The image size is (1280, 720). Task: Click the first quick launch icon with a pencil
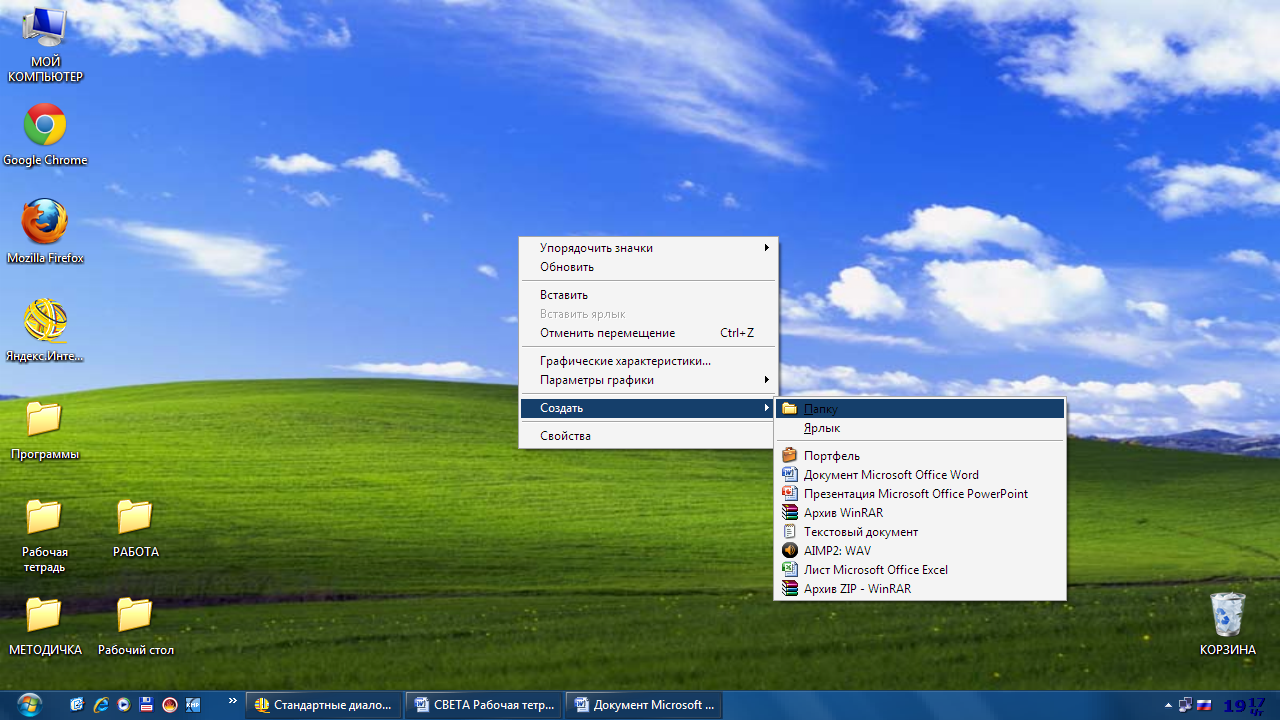pyautogui.click(x=78, y=705)
